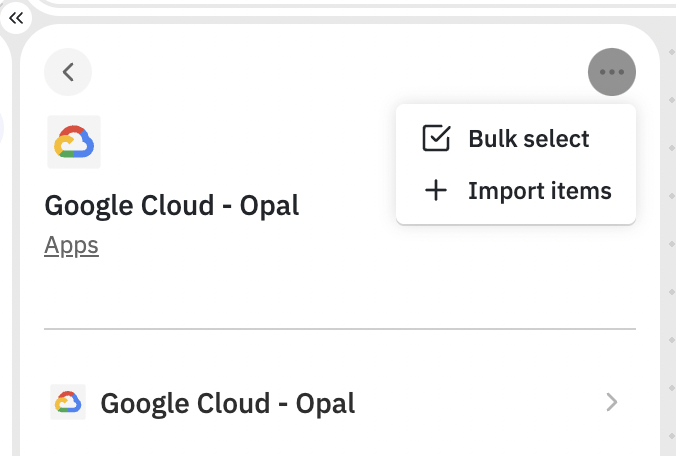Open the Apps breadcrumb link
676x456 pixels.
point(72,246)
